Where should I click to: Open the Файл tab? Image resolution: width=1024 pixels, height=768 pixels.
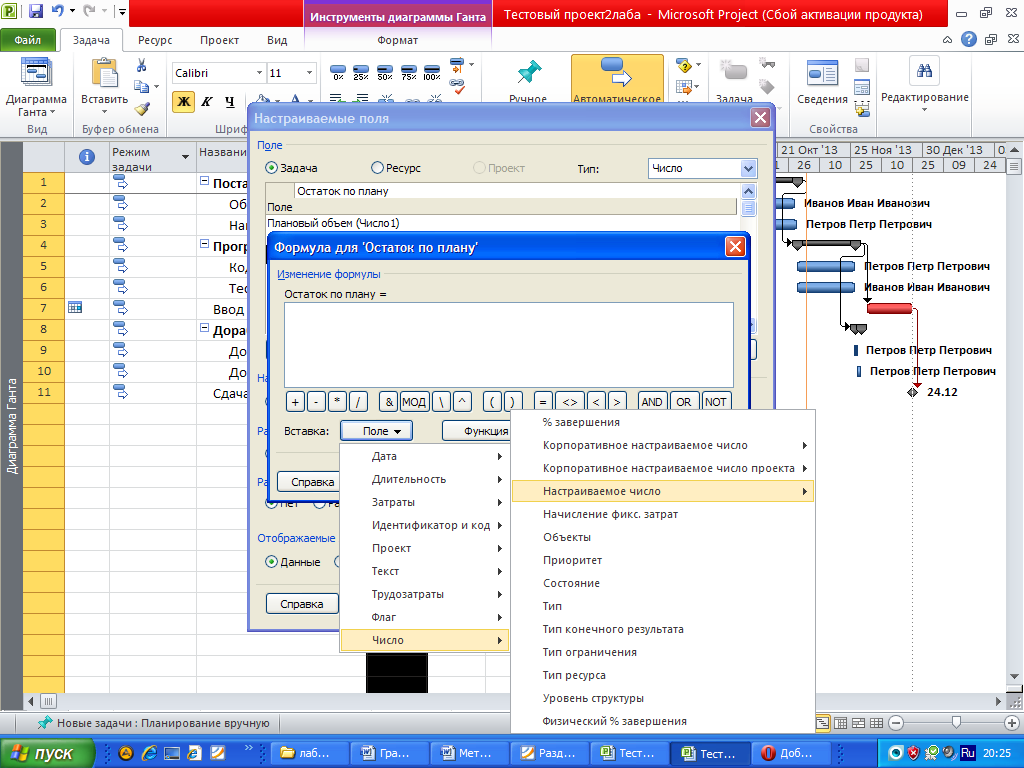click(x=28, y=40)
